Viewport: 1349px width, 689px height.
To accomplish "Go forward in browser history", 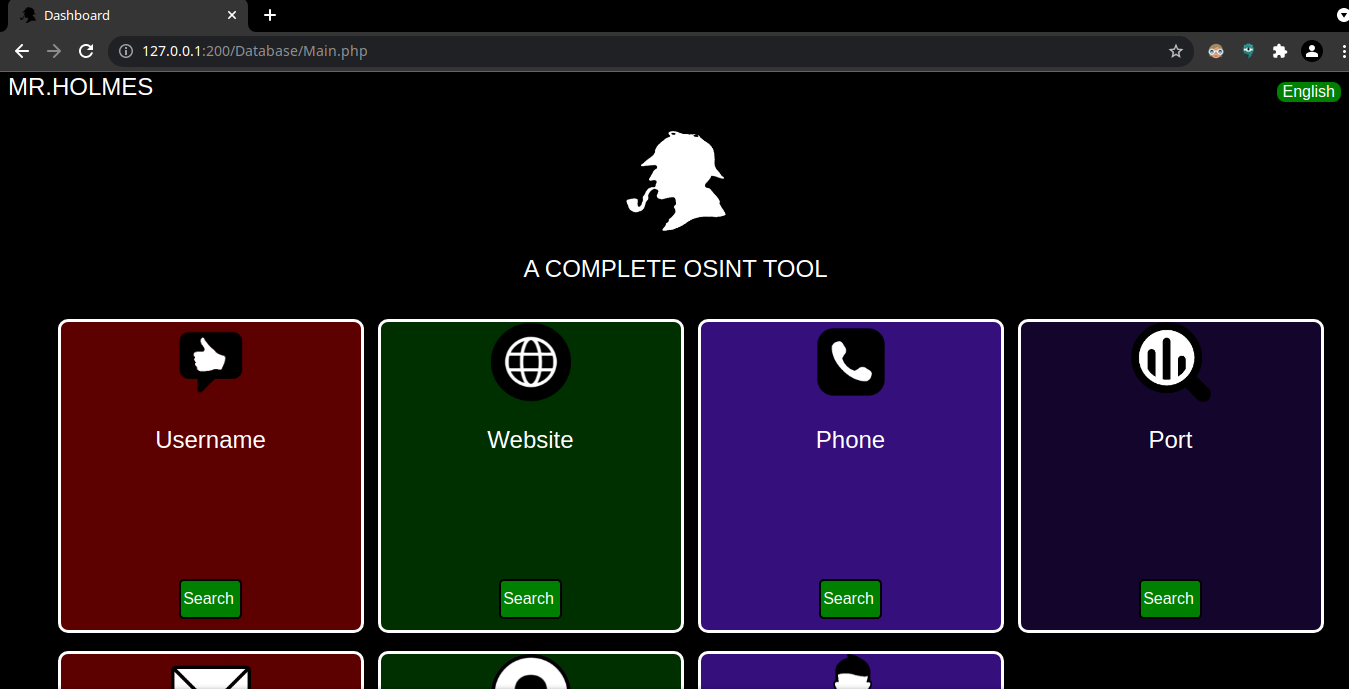I will coord(54,51).
